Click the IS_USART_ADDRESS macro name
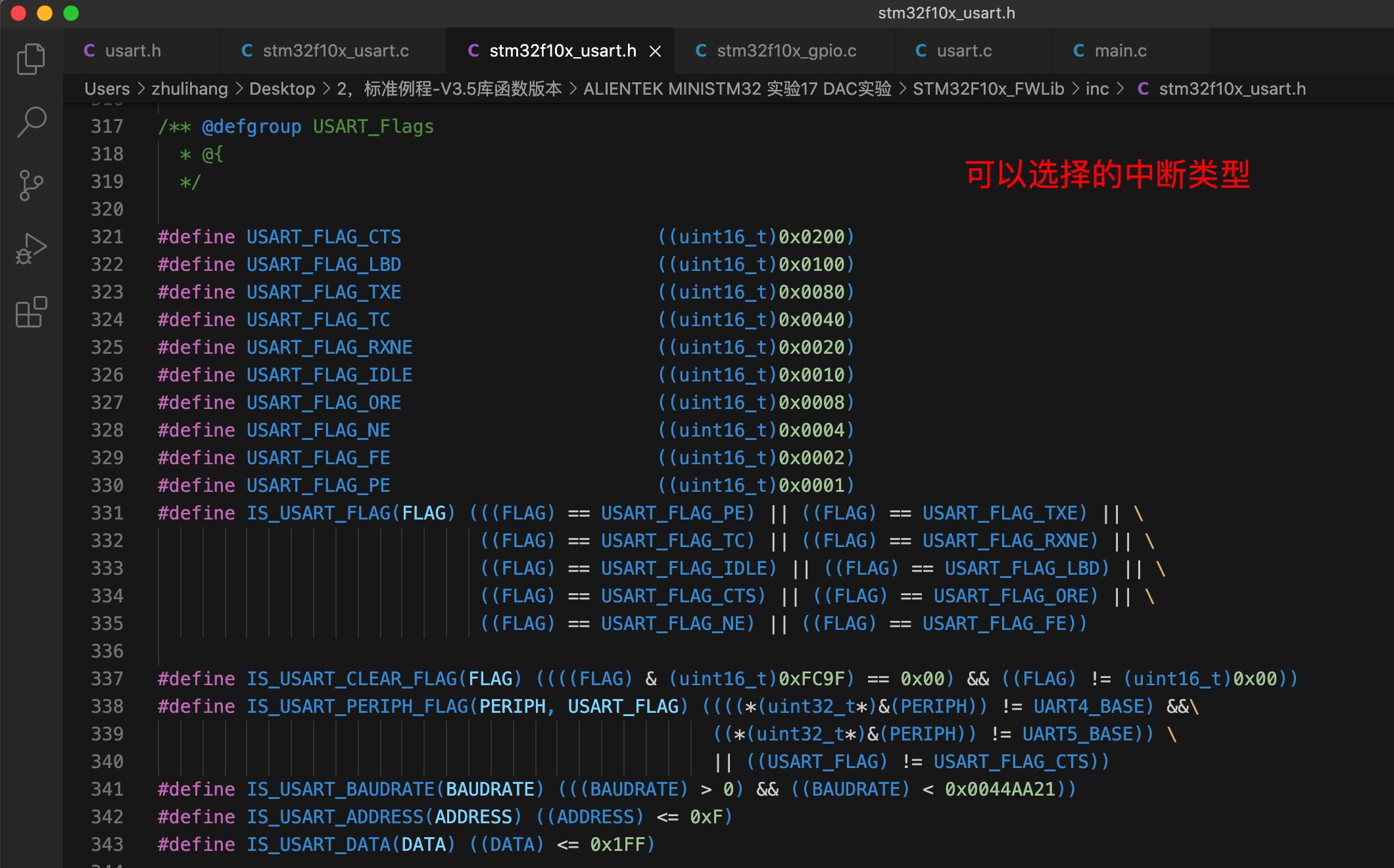 [335, 817]
